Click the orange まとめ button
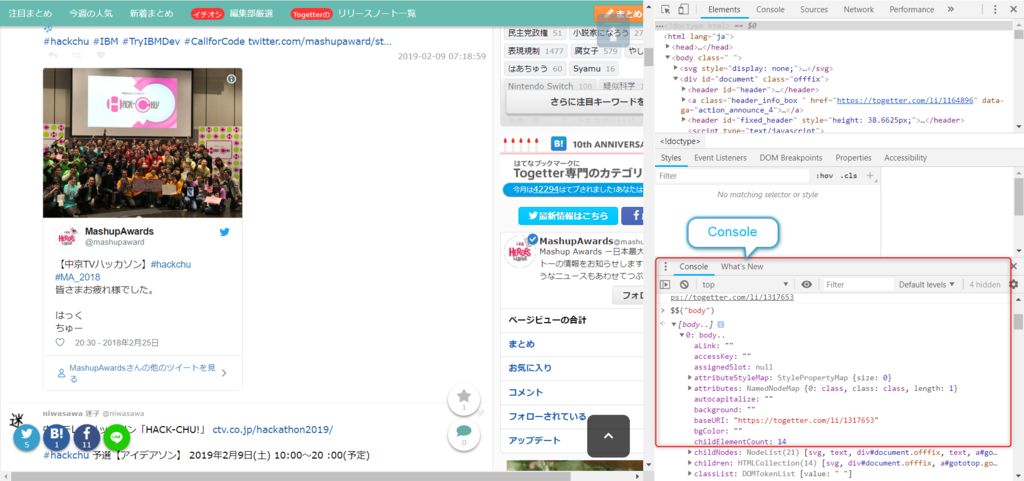 (618, 13)
